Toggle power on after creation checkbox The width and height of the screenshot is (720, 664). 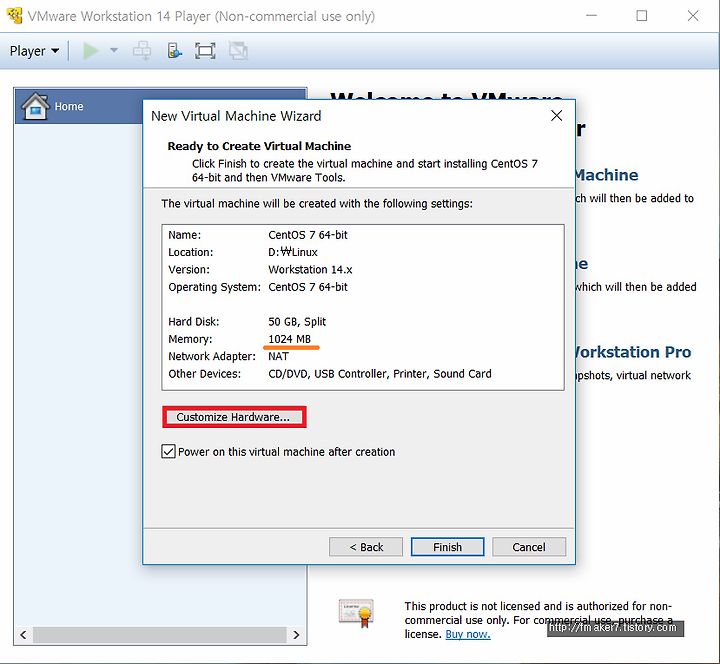(168, 451)
